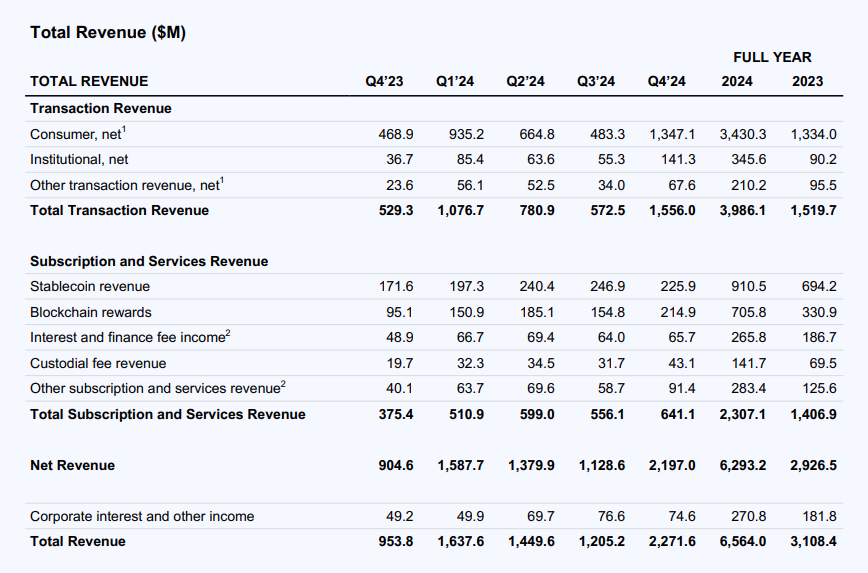Image resolution: width=868 pixels, height=573 pixels.
Task: Select the Total Transaction Revenue row label
Action: pyautogui.click(x=120, y=210)
